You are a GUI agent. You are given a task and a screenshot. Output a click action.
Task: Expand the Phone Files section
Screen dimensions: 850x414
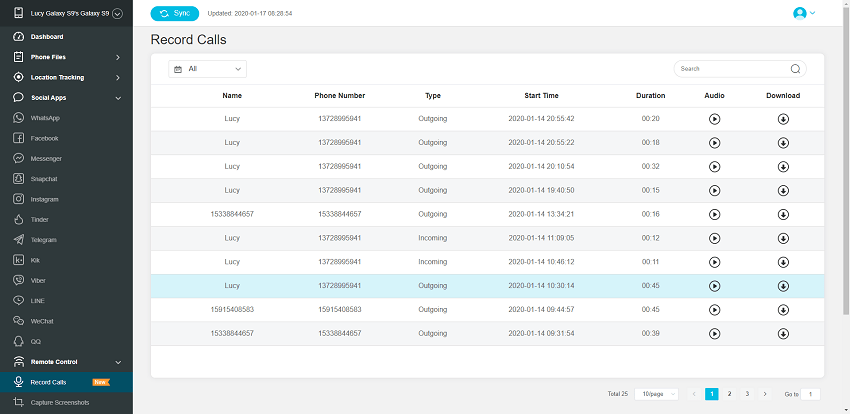pyautogui.click(x=66, y=57)
